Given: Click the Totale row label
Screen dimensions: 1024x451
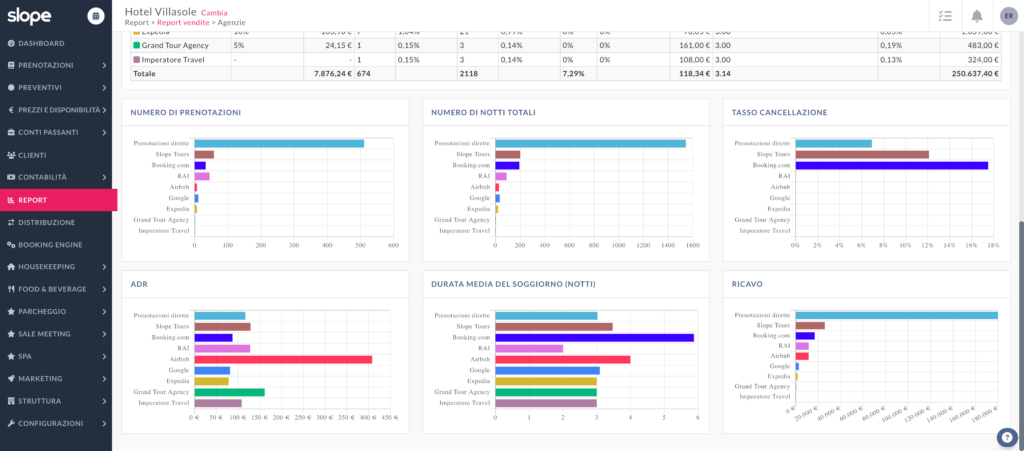Looking at the screenshot, I should pyautogui.click(x=144, y=74).
